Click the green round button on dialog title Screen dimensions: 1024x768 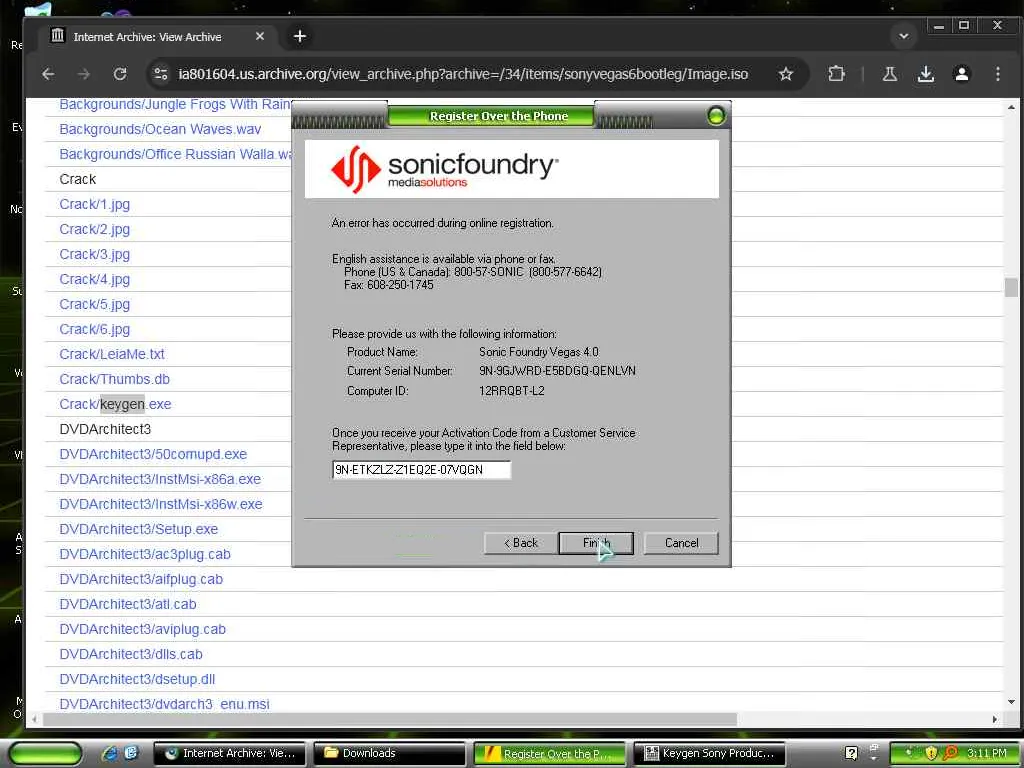716,116
